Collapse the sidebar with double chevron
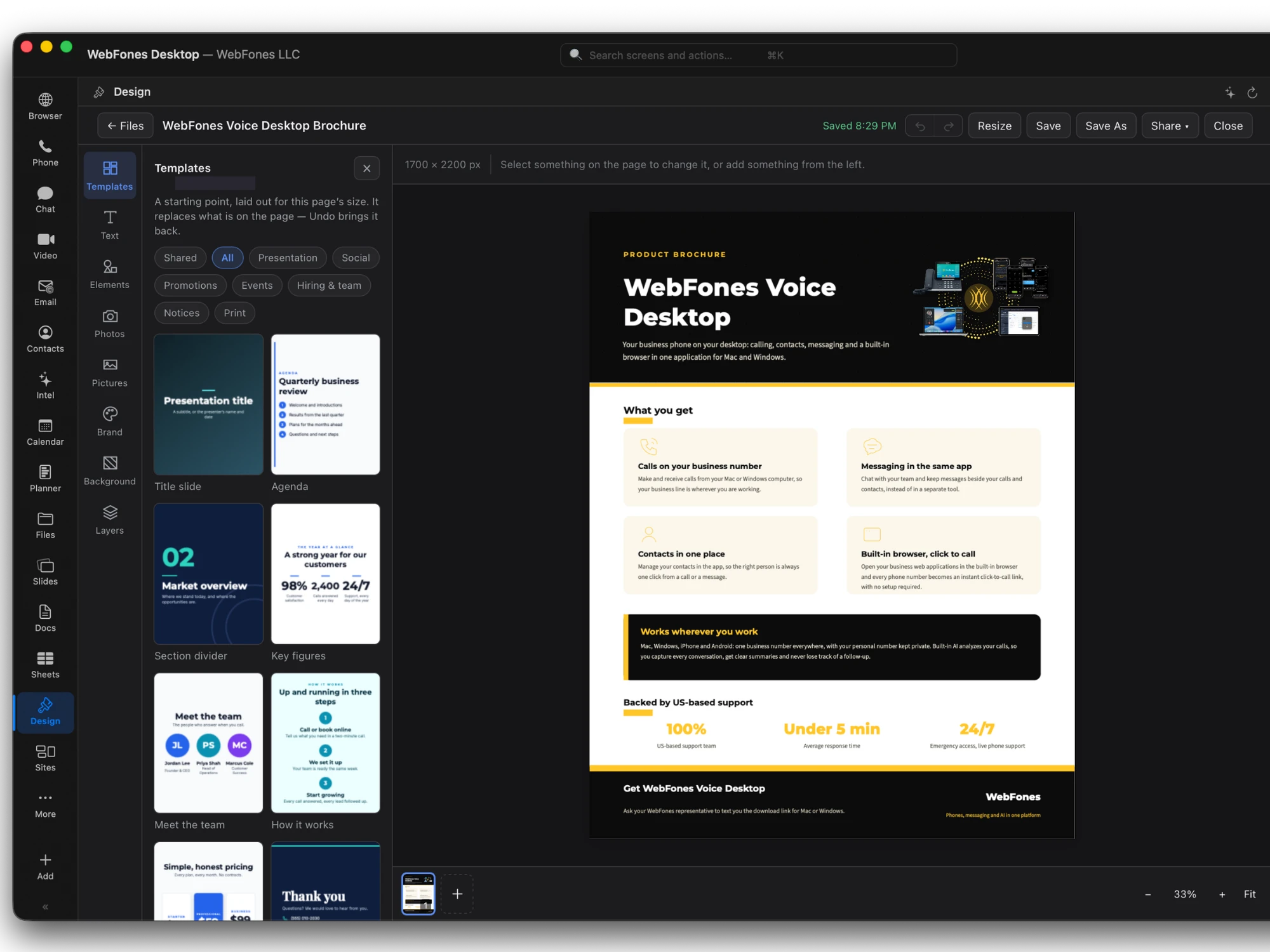The image size is (1270, 952). (x=45, y=907)
